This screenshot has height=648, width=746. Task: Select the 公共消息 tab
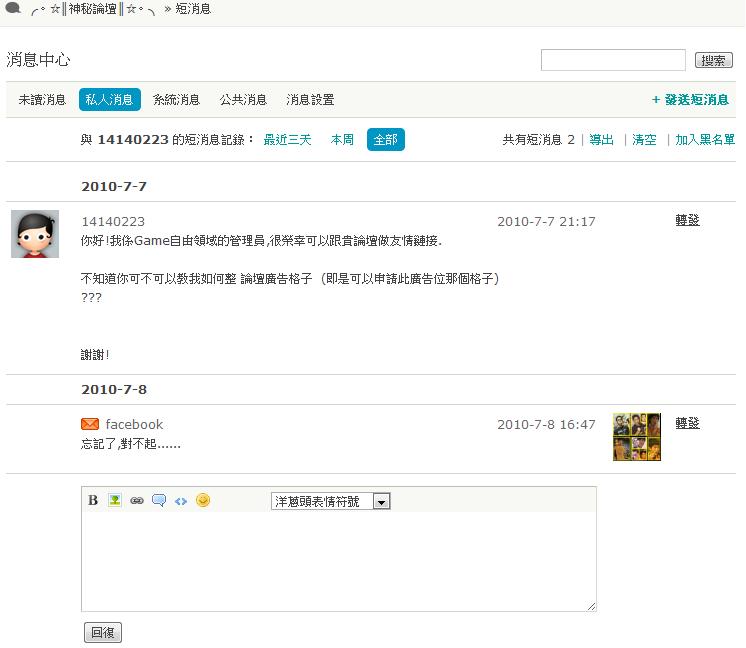(243, 100)
